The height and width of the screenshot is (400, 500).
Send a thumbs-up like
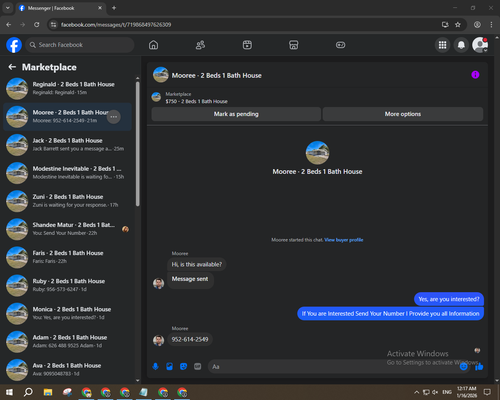click(479, 367)
